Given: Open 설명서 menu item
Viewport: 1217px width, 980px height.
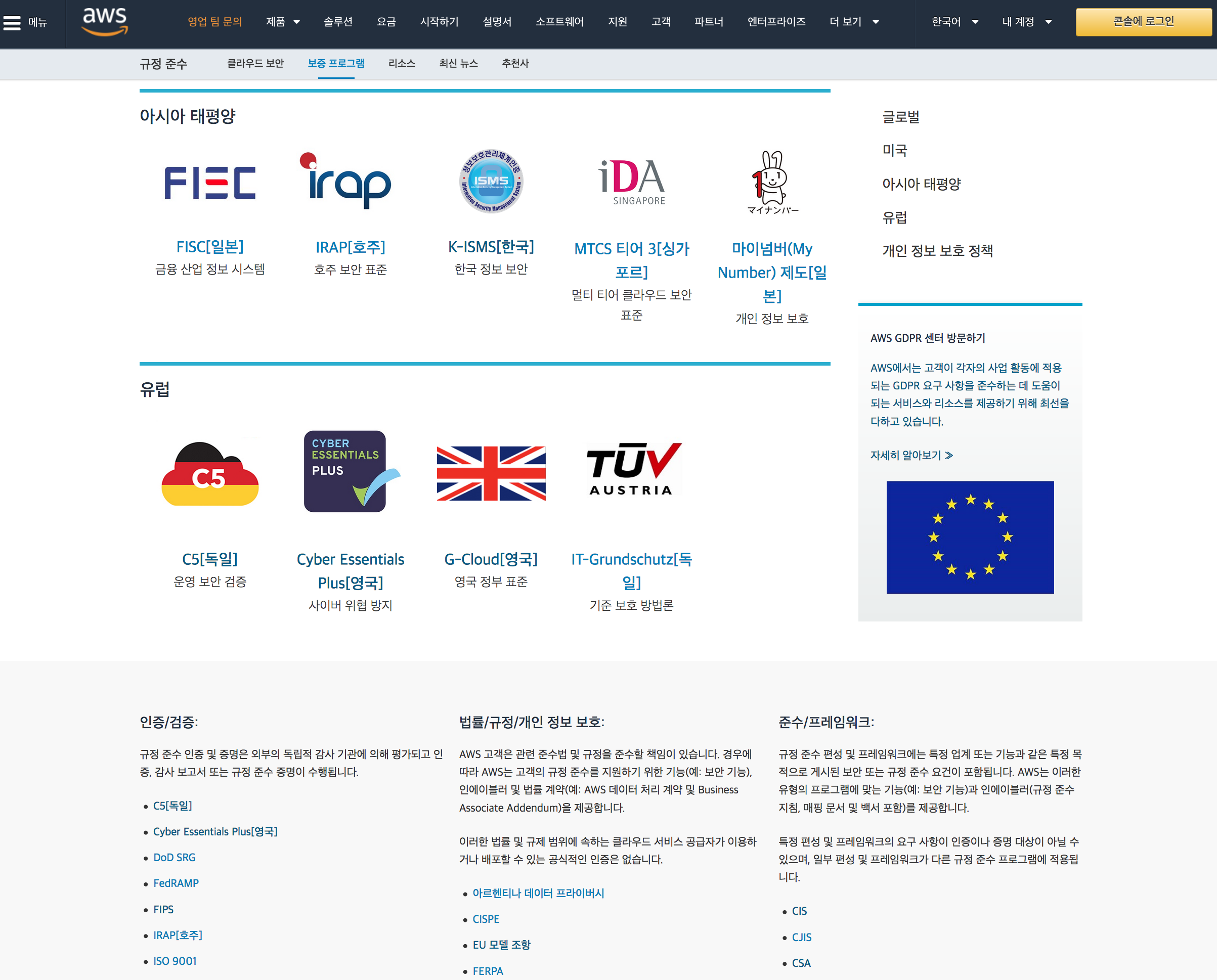Looking at the screenshot, I should [497, 22].
